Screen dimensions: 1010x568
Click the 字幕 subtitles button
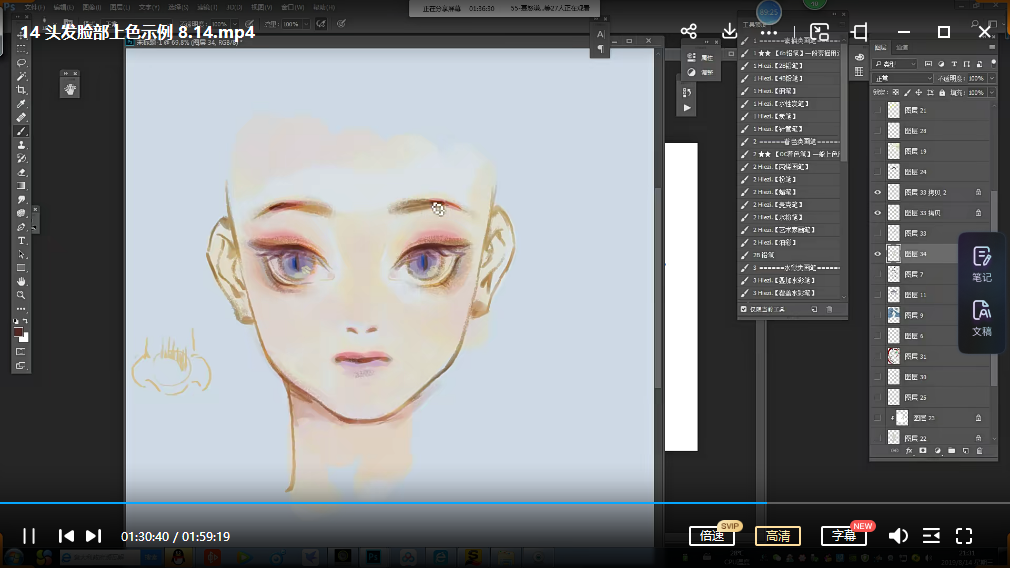tap(843, 536)
